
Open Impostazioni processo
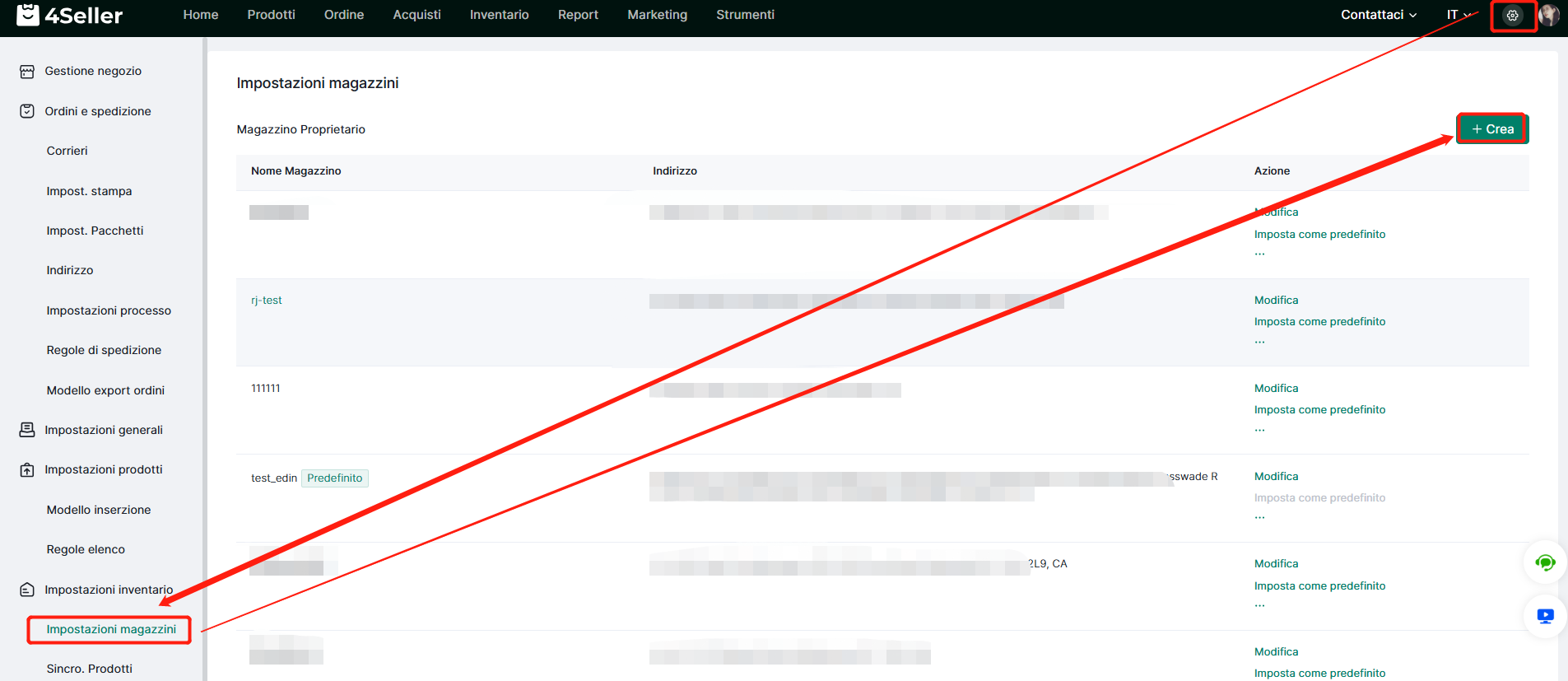(109, 310)
